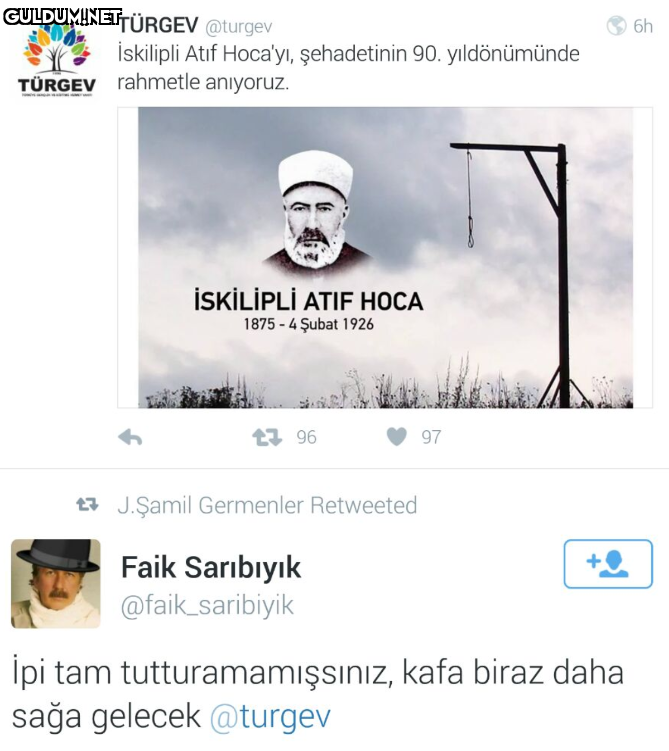Click the like count 97
Image resolution: width=669 pixels, height=751 pixels.
point(431,437)
